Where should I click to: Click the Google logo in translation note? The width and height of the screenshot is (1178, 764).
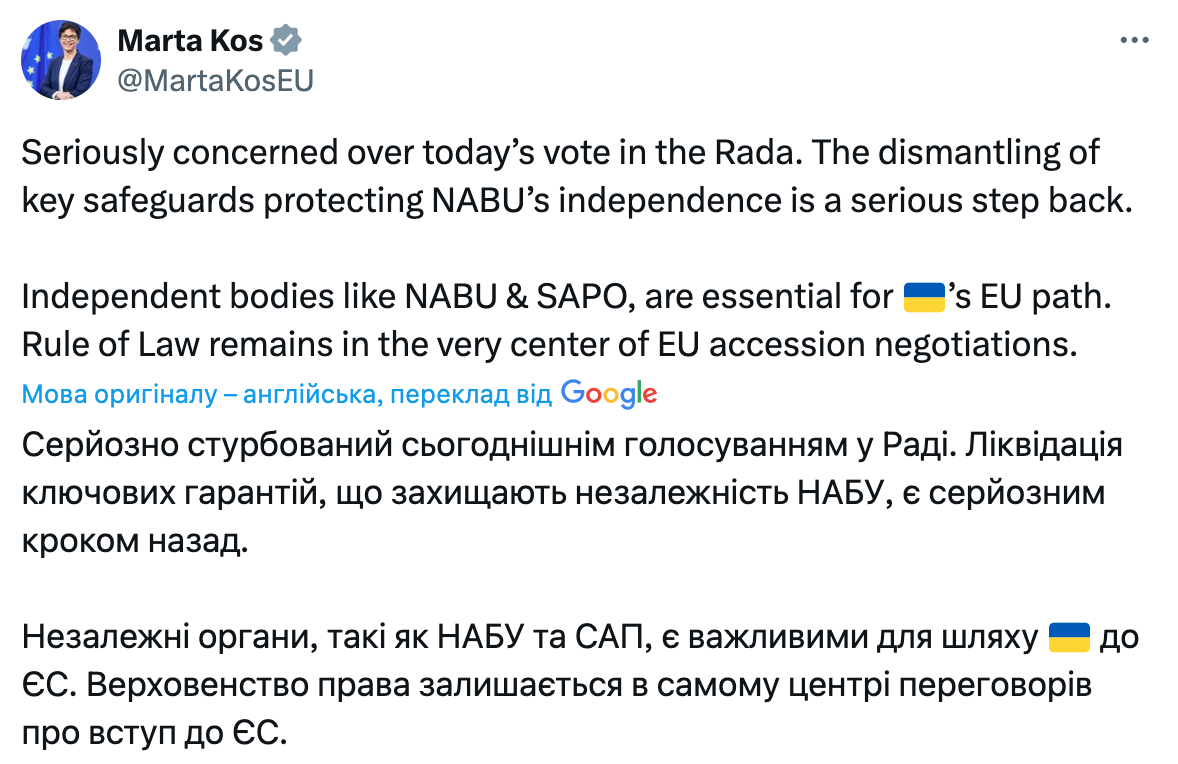[x=609, y=394]
